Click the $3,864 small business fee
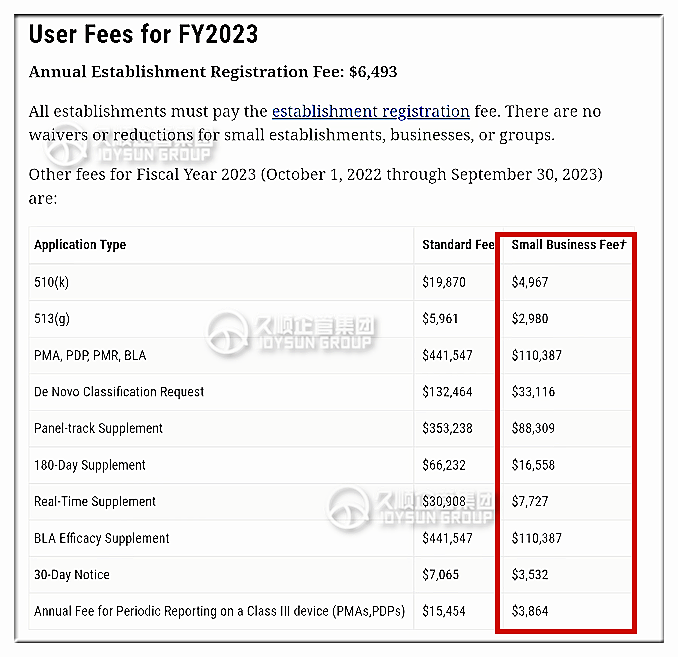Image resolution: width=678 pixels, height=657 pixels. point(530,611)
